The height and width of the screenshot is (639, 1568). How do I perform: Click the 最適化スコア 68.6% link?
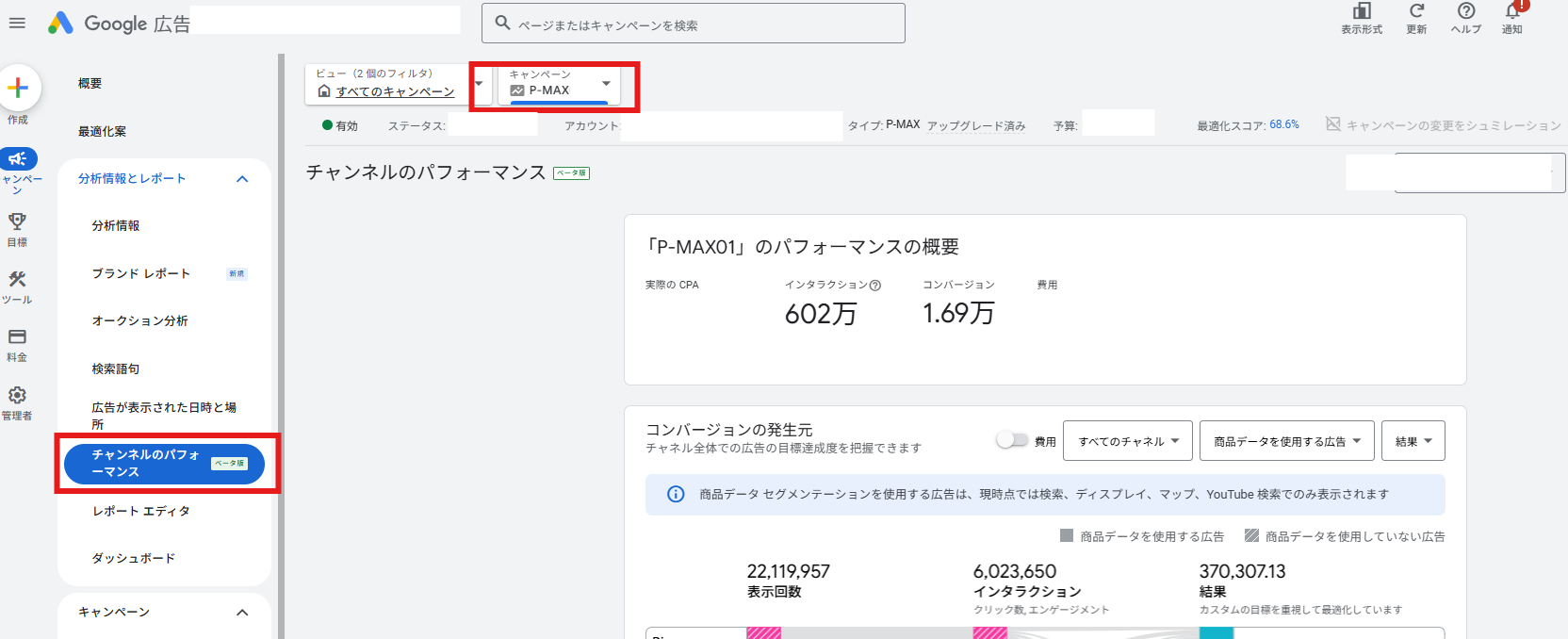pyautogui.click(x=1283, y=124)
